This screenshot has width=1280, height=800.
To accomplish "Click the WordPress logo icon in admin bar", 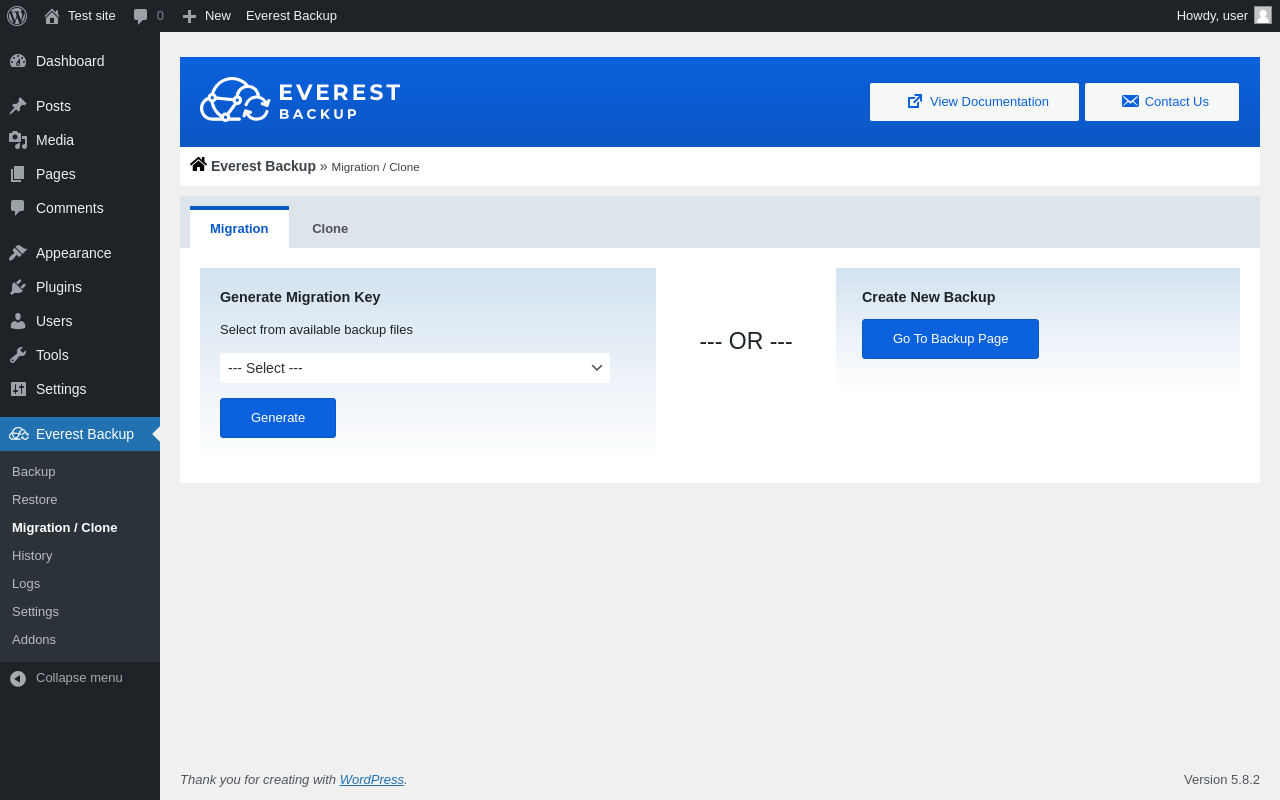I will pyautogui.click(x=17, y=16).
